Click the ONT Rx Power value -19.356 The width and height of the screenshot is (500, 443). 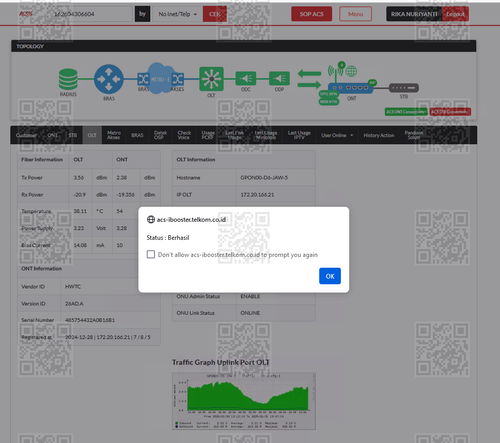[125, 195]
